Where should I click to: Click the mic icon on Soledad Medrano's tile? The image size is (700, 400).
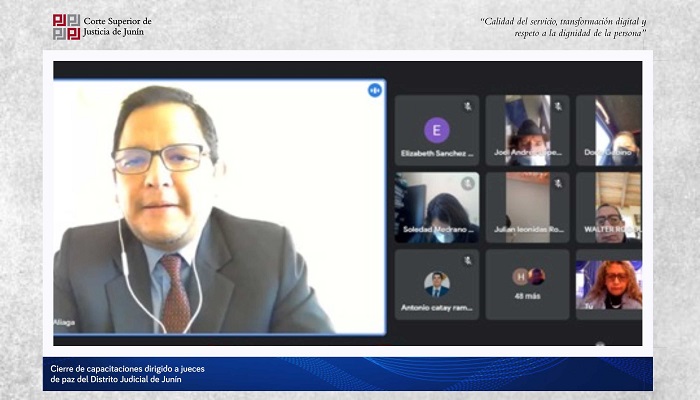click(467, 183)
